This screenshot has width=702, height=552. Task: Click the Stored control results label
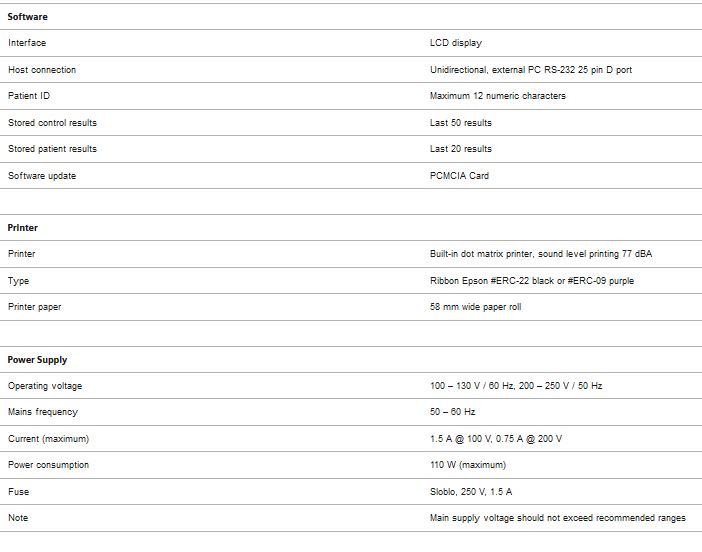[x=53, y=123]
